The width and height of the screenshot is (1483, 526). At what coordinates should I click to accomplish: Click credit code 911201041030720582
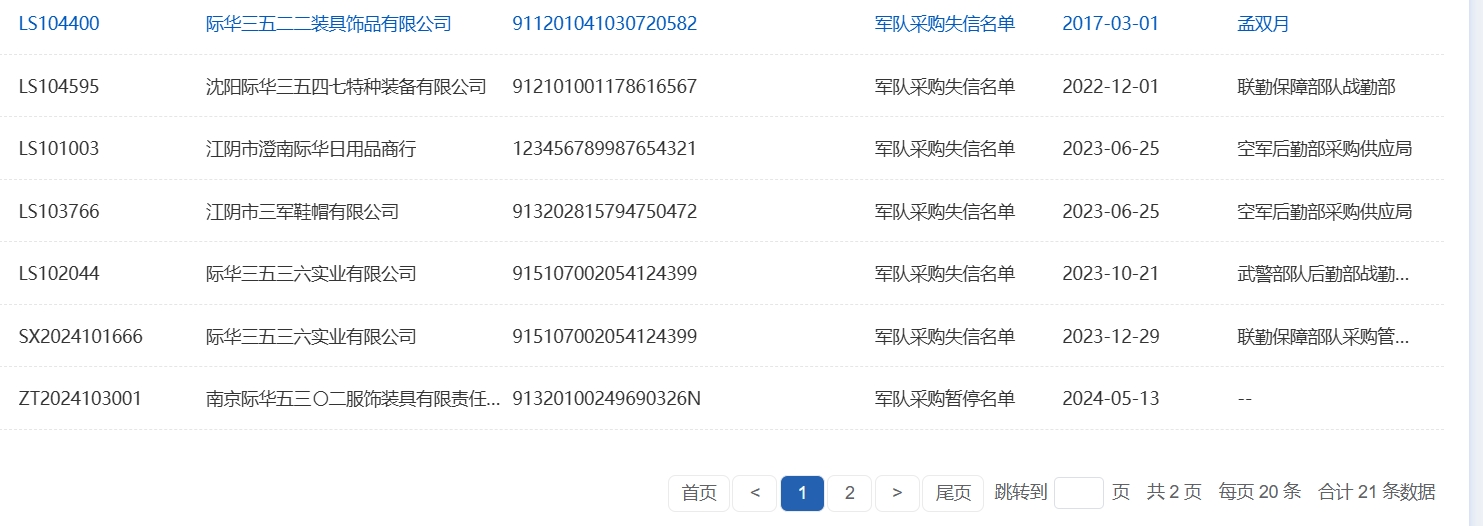(x=605, y=24)
